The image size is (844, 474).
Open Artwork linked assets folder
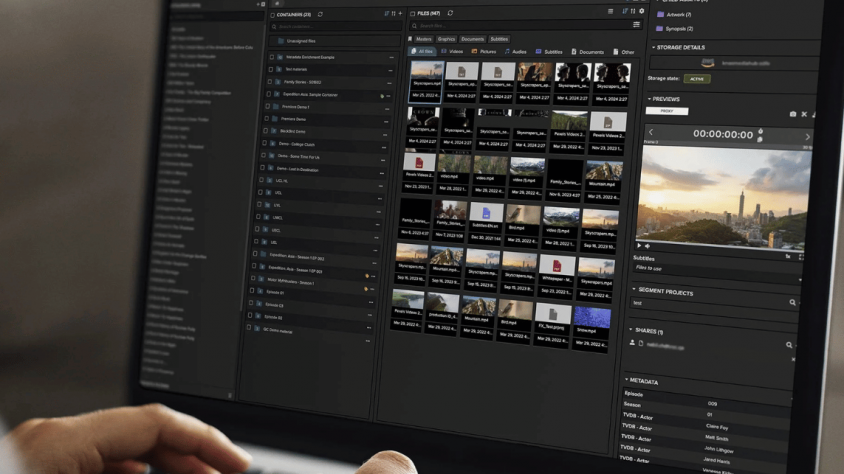coord(674,15)
